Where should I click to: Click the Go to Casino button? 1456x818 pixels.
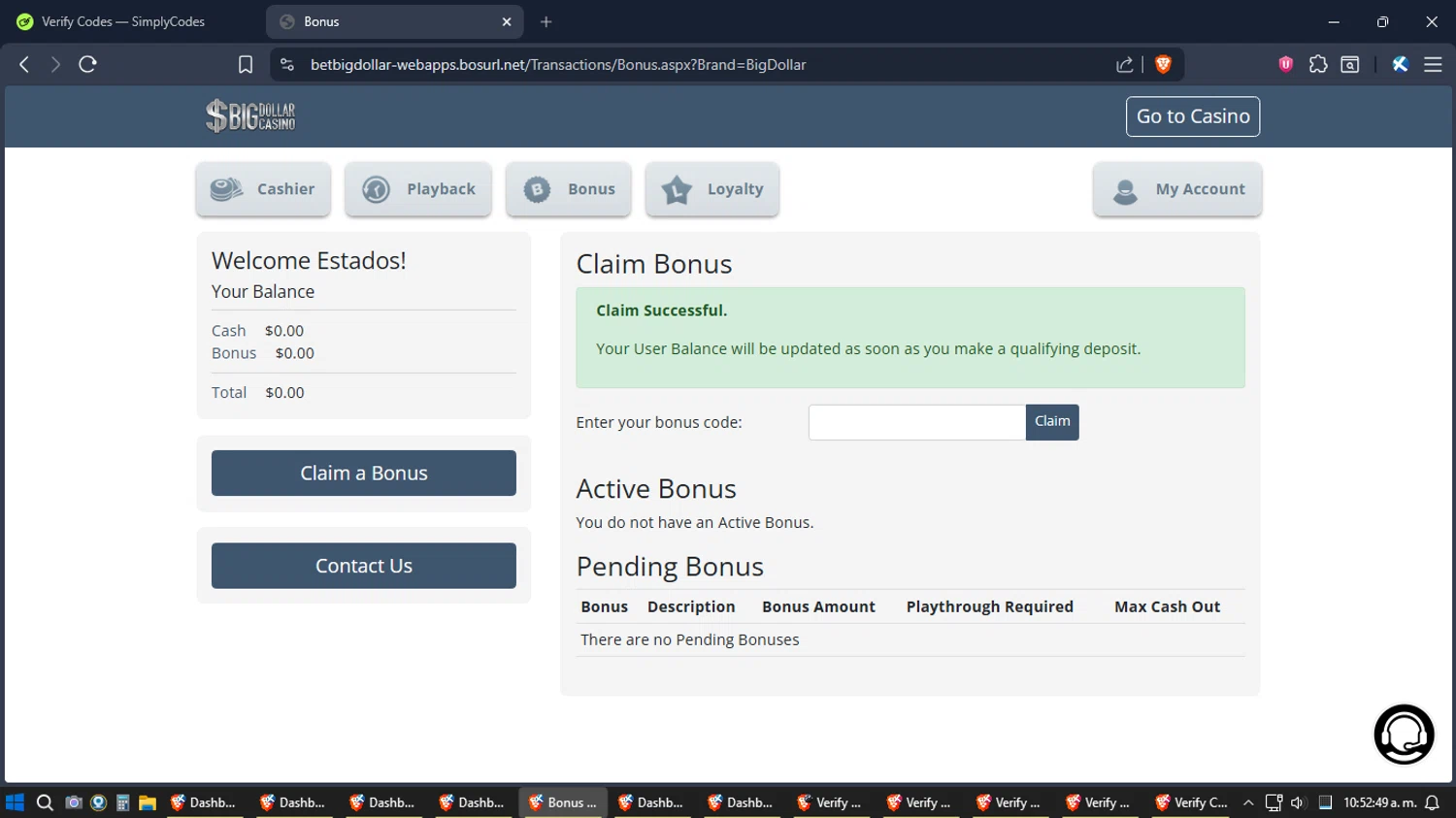[1193, 116]
